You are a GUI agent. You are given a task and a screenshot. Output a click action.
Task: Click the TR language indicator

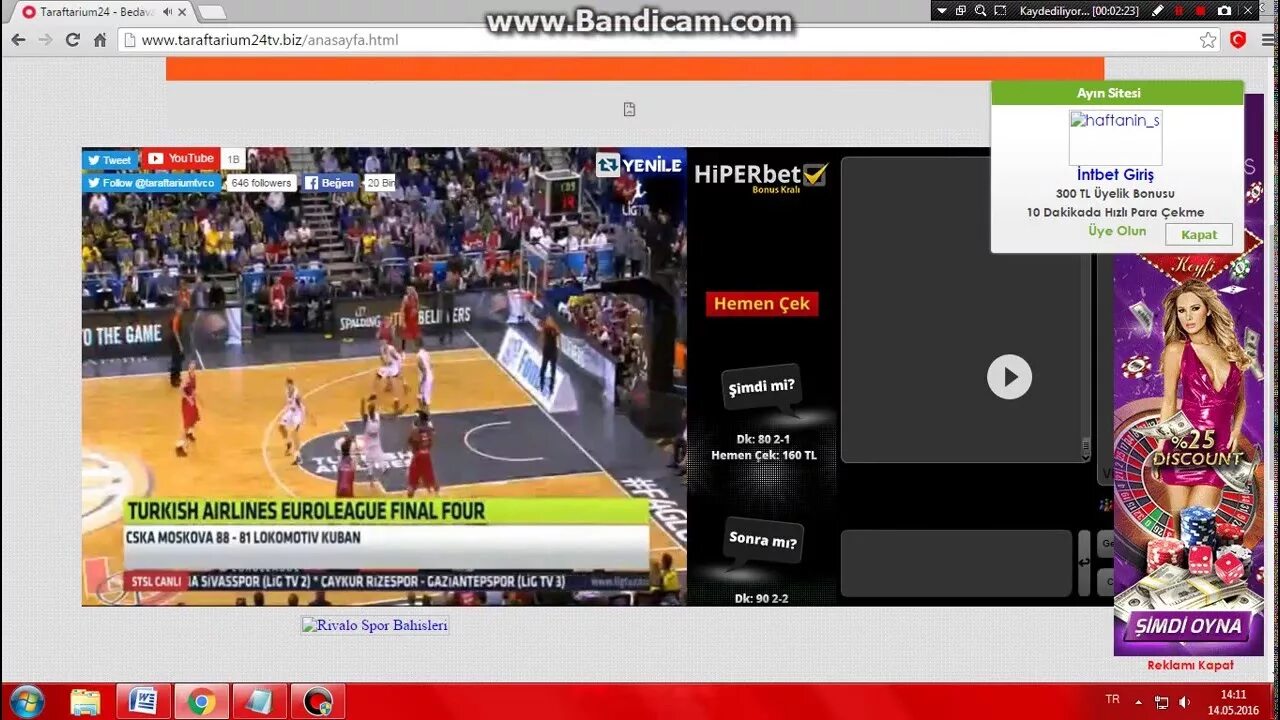click(x=1113, y=699)
